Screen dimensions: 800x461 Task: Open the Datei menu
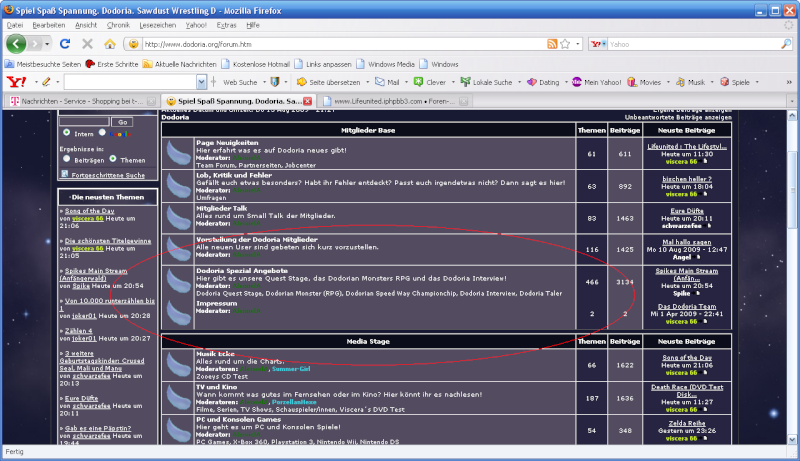pyautogui.click(x=15, y=25)
